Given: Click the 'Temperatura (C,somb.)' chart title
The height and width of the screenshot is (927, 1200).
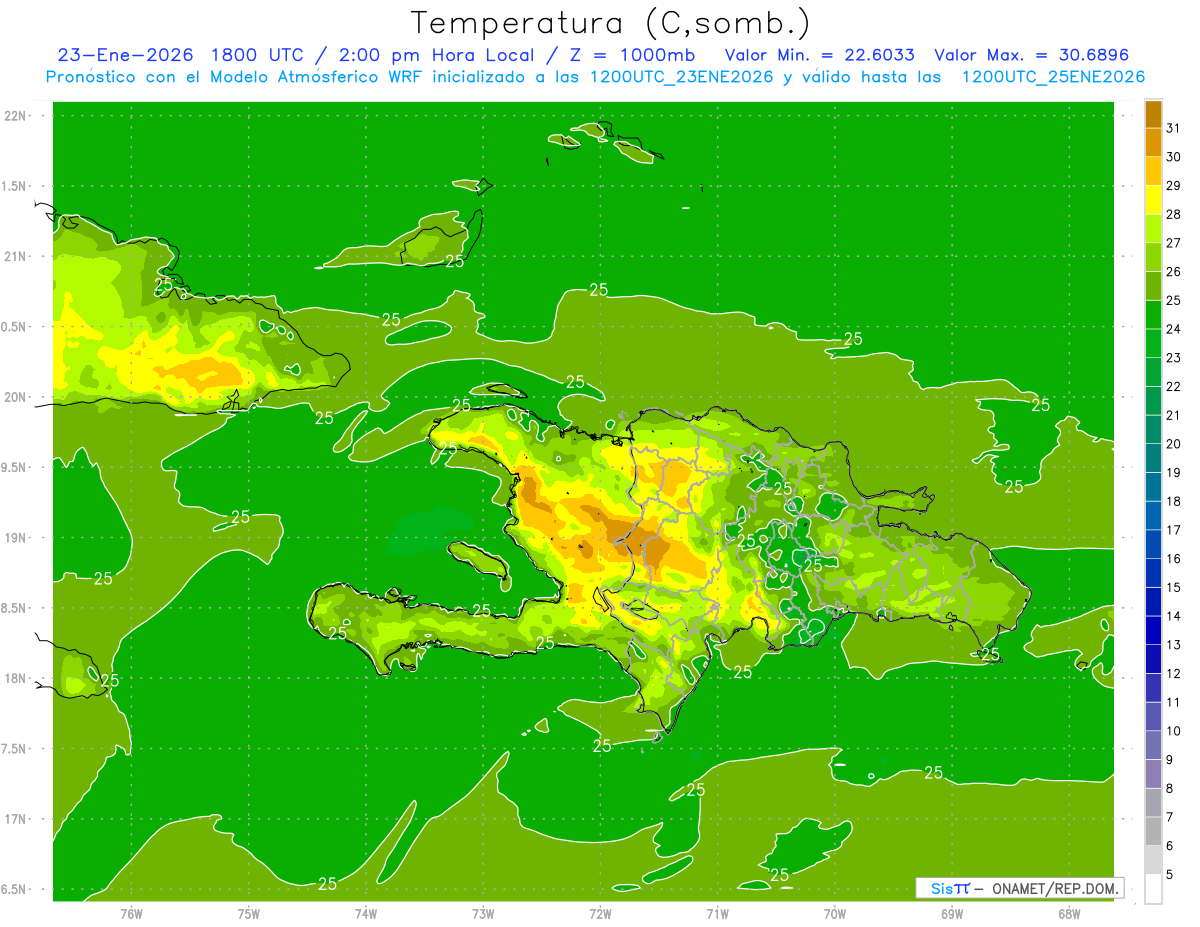Looking at the screenshot, I should (610, 22).
